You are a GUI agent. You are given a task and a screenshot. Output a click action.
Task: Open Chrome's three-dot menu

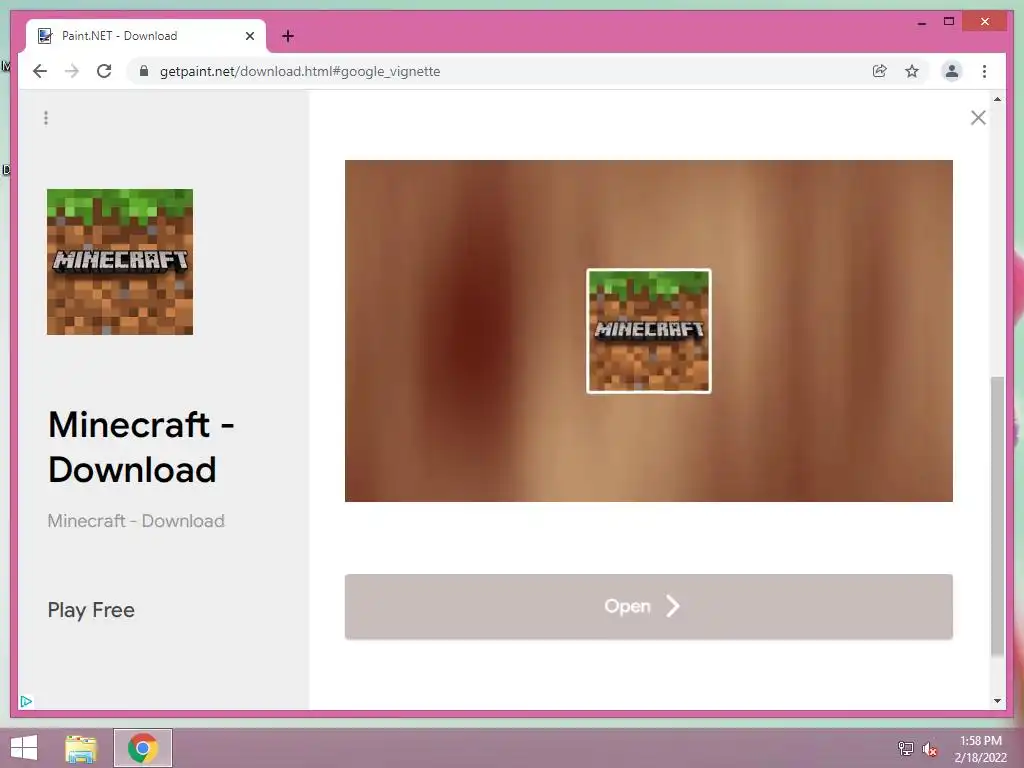pyautogui.click(x=984, y=71)
